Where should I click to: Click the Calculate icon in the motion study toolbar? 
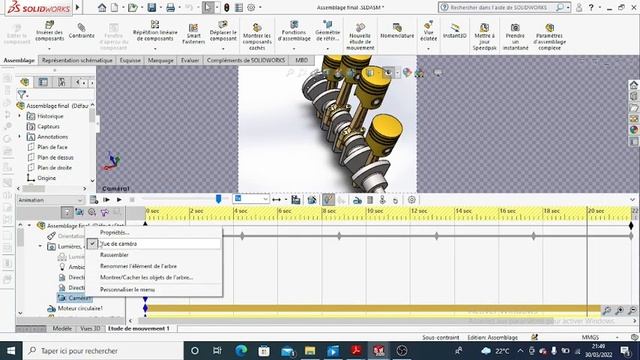coord(94,200)
